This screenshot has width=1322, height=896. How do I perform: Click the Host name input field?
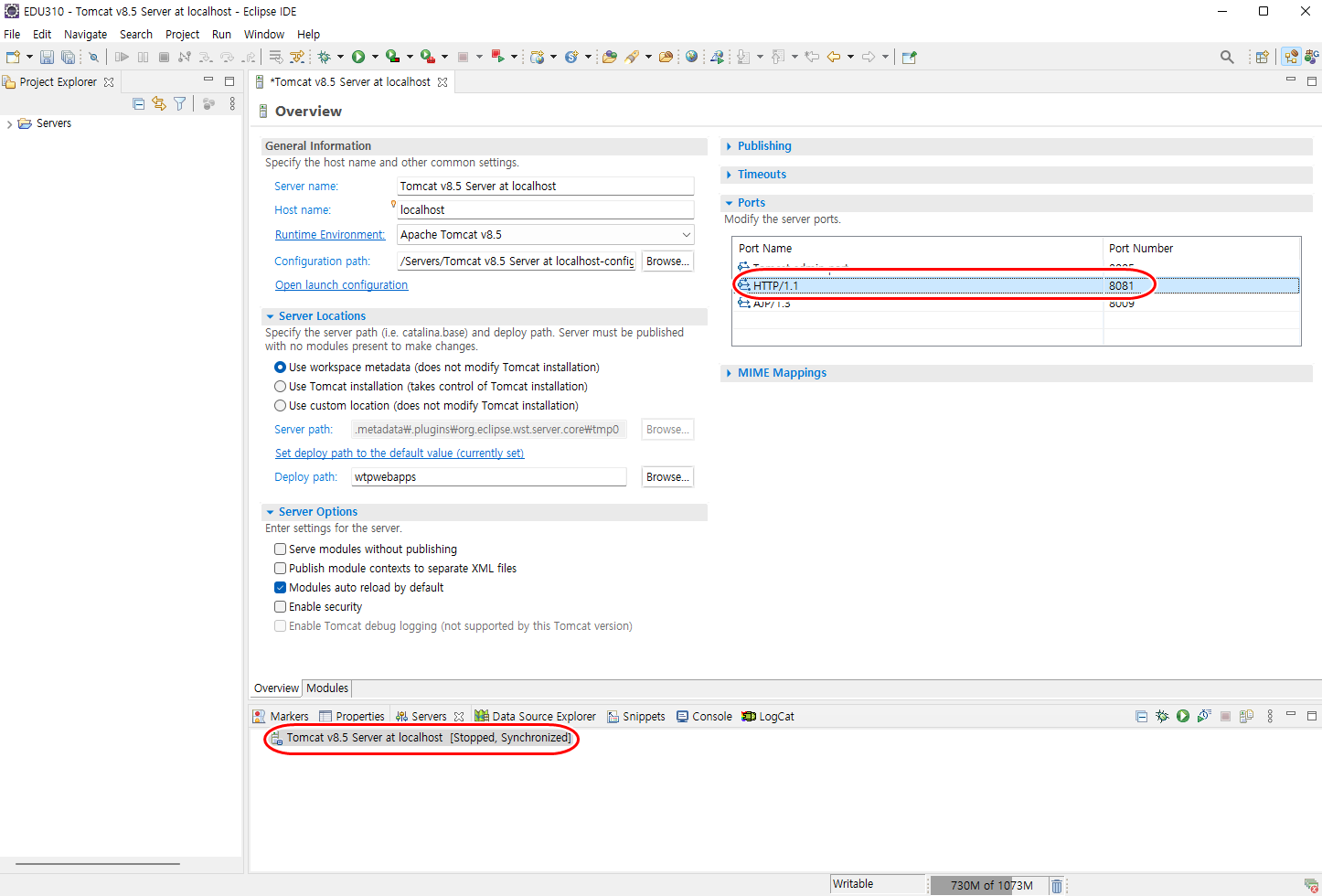(x=545, y=210)
